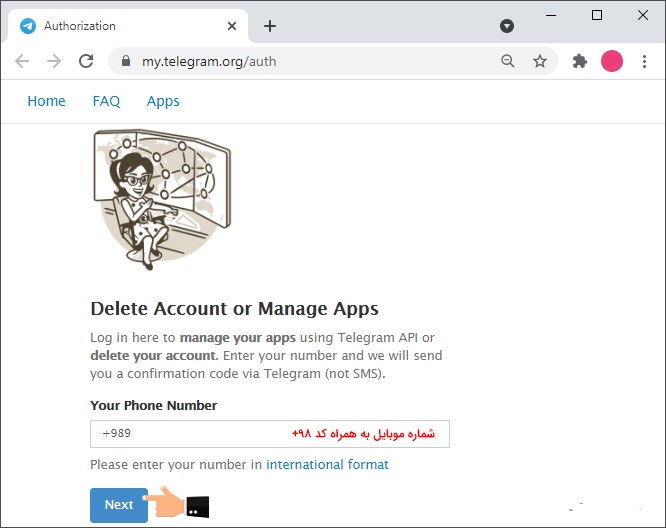
Task: Click the browser forward arrow
Action: pos(54,61)
